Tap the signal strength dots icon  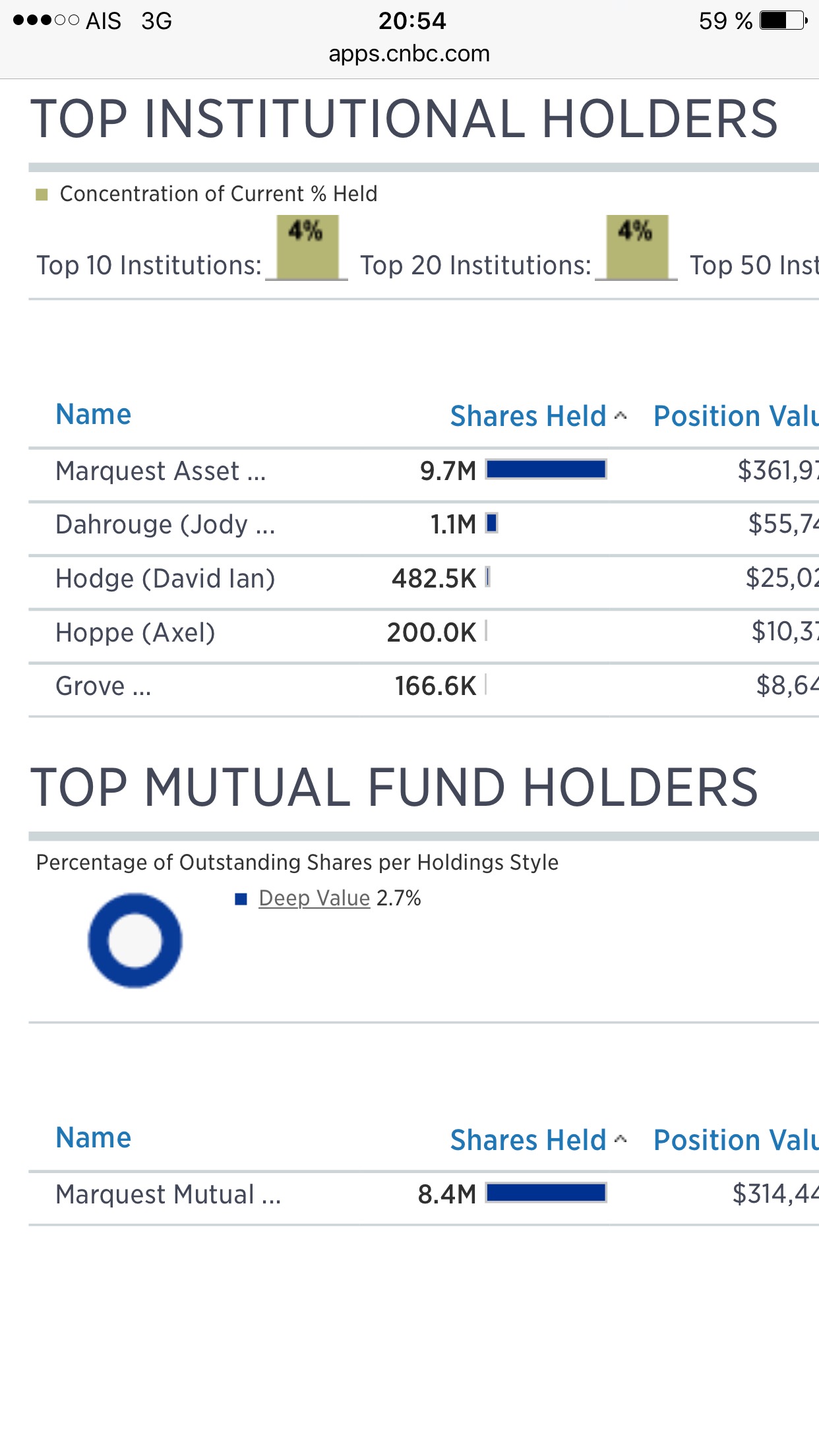pos(45,20)
